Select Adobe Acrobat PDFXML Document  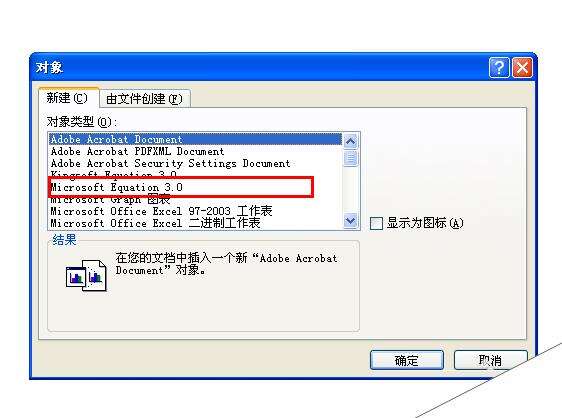click(x=195, y=151)
